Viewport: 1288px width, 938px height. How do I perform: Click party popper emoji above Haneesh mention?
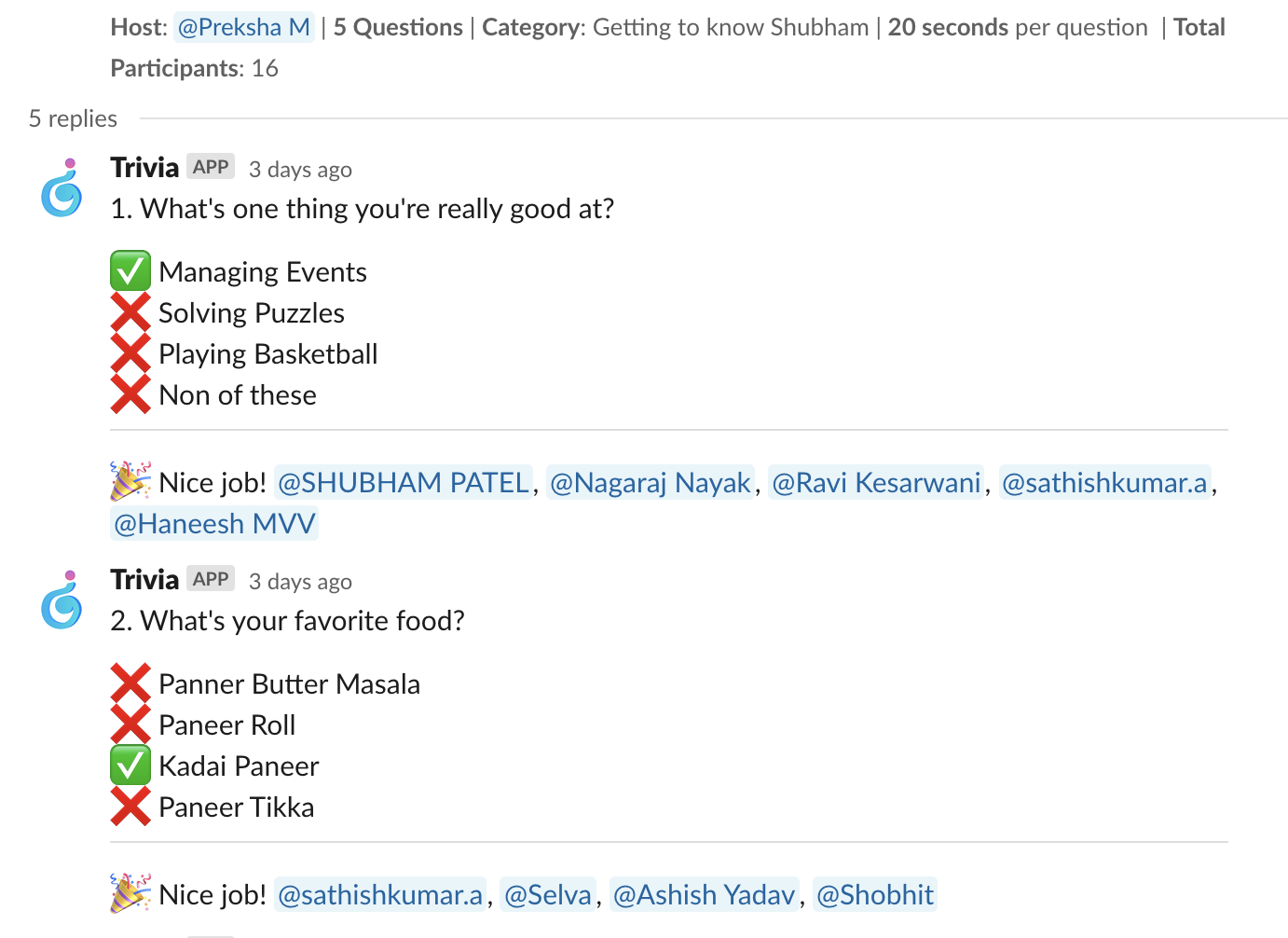(130, 482)
